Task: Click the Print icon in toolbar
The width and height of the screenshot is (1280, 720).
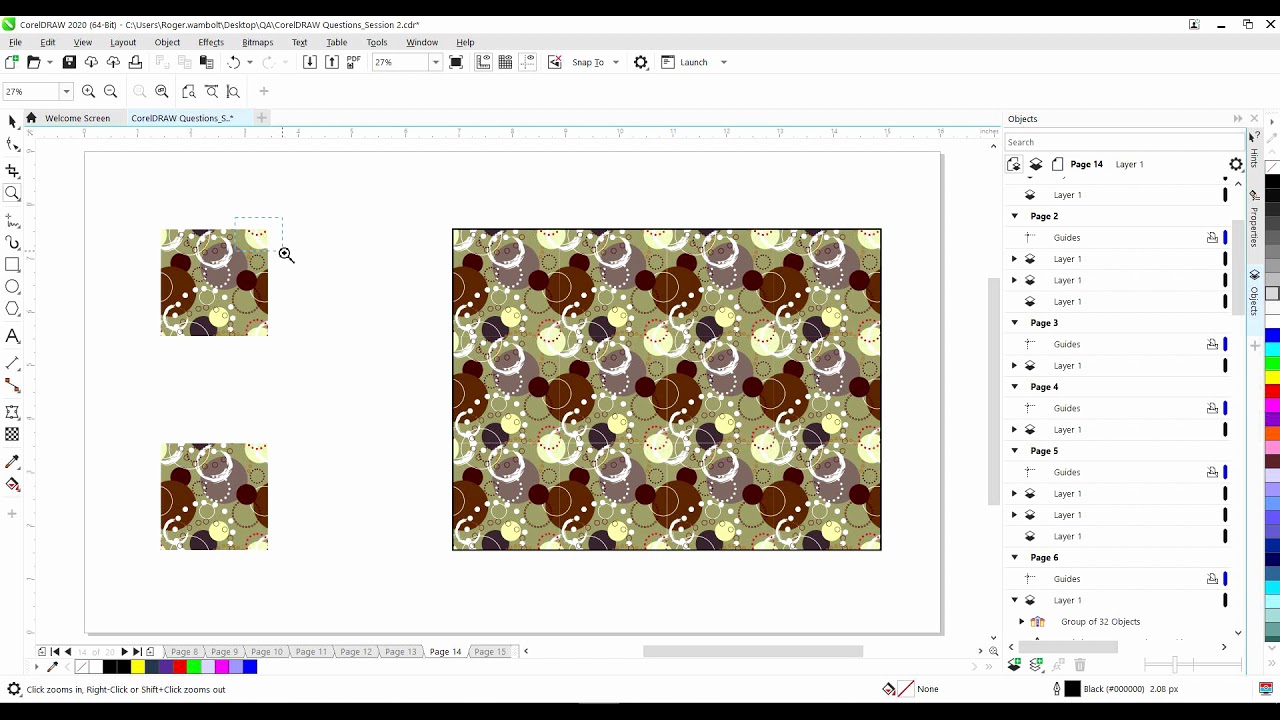Action: pos(135,62)
